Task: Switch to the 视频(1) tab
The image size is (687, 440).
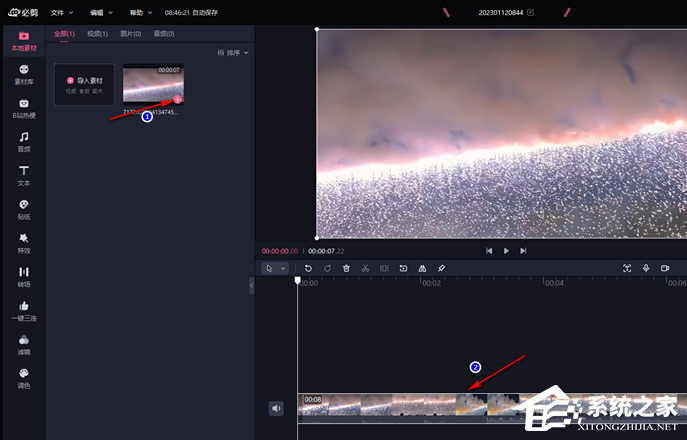Action: (x=98, y=33)
